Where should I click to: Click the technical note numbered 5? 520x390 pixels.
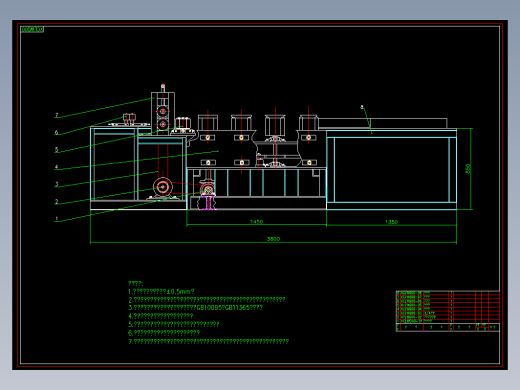174,324
